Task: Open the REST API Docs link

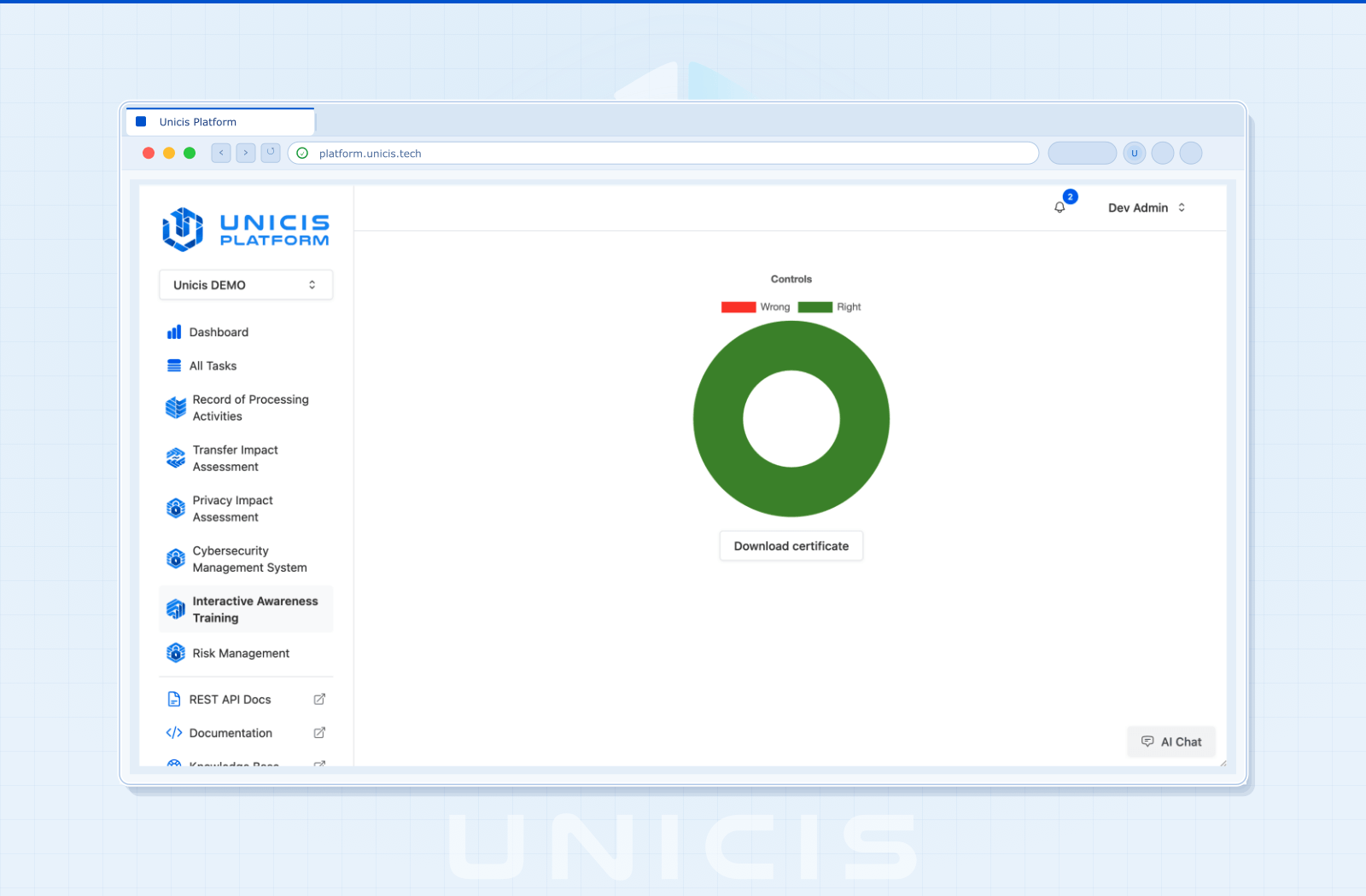Action: (x=246, y=699)
